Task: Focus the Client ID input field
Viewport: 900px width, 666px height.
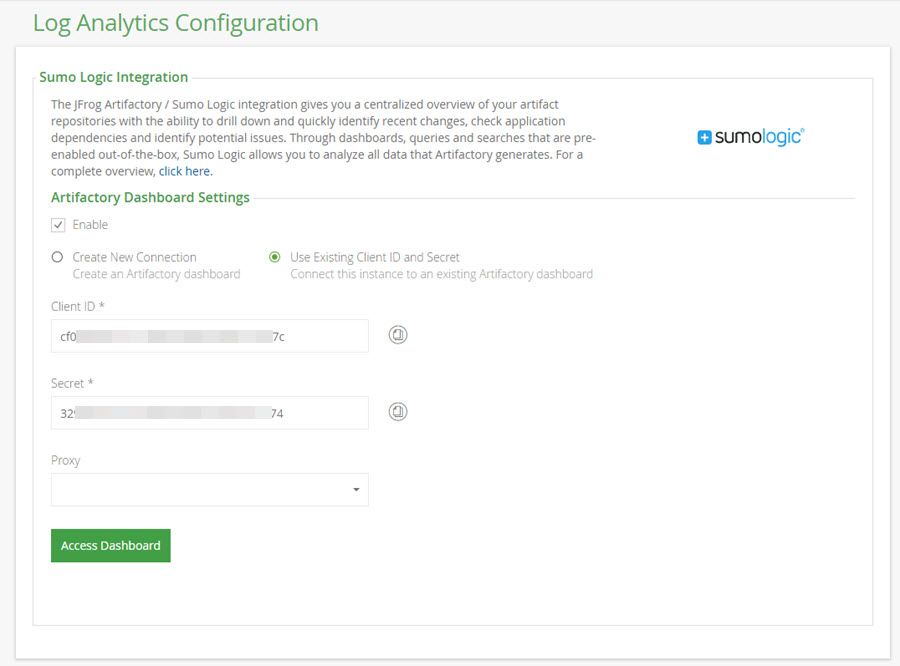Action: [x=210, y=336]
